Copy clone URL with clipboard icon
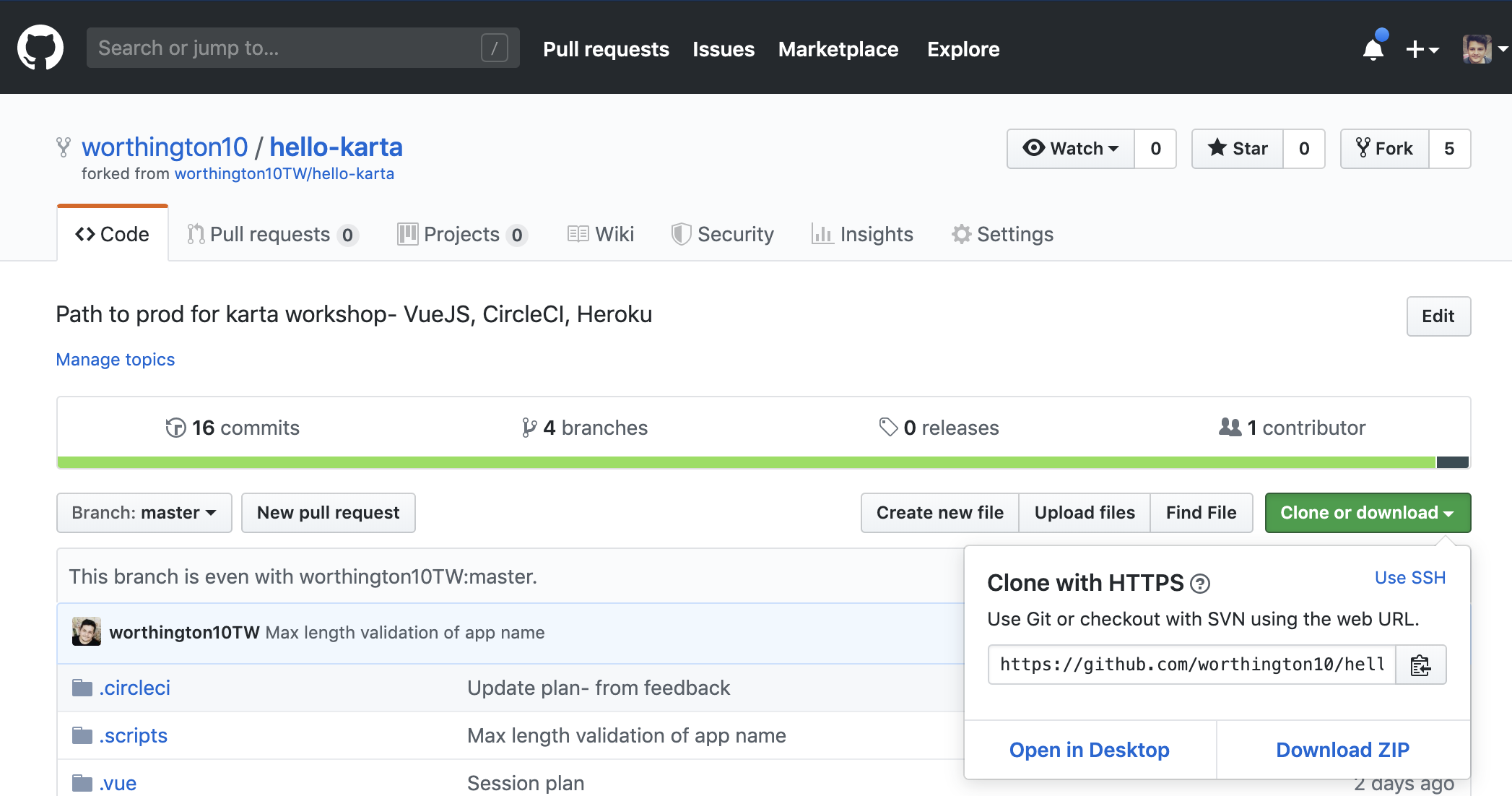 (x=1420, y=665)
